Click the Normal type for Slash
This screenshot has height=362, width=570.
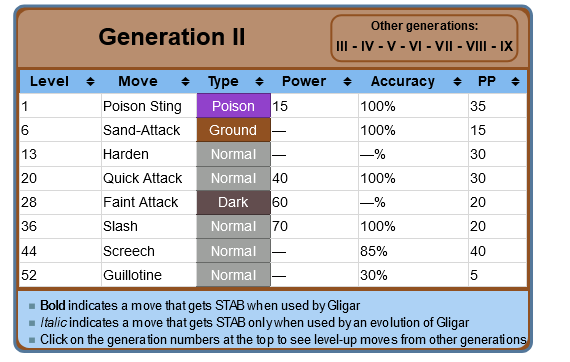point(233,226)
